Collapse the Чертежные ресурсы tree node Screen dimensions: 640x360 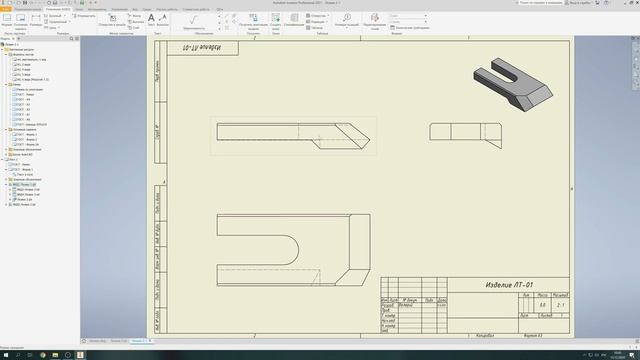(2, 49)
